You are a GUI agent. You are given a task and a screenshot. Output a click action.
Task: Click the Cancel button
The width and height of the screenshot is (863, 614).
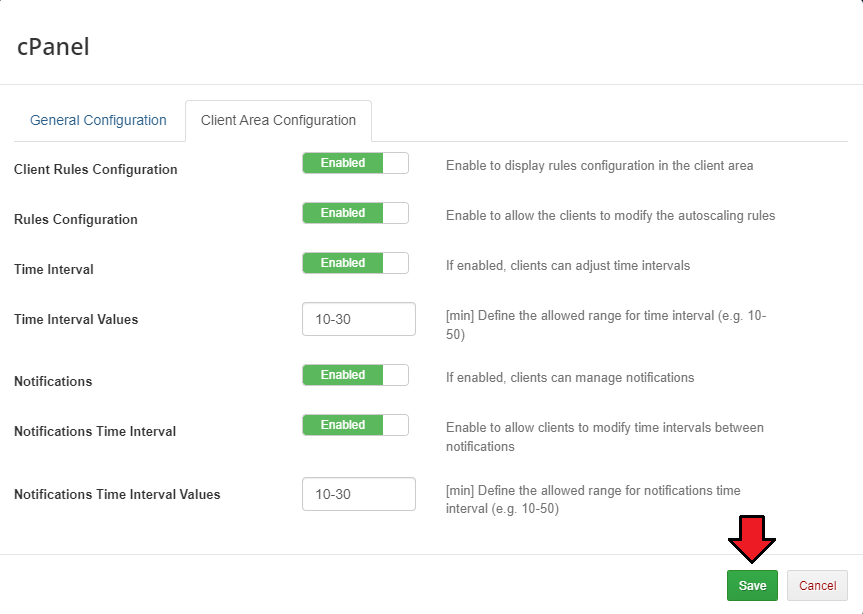point(817,585)
